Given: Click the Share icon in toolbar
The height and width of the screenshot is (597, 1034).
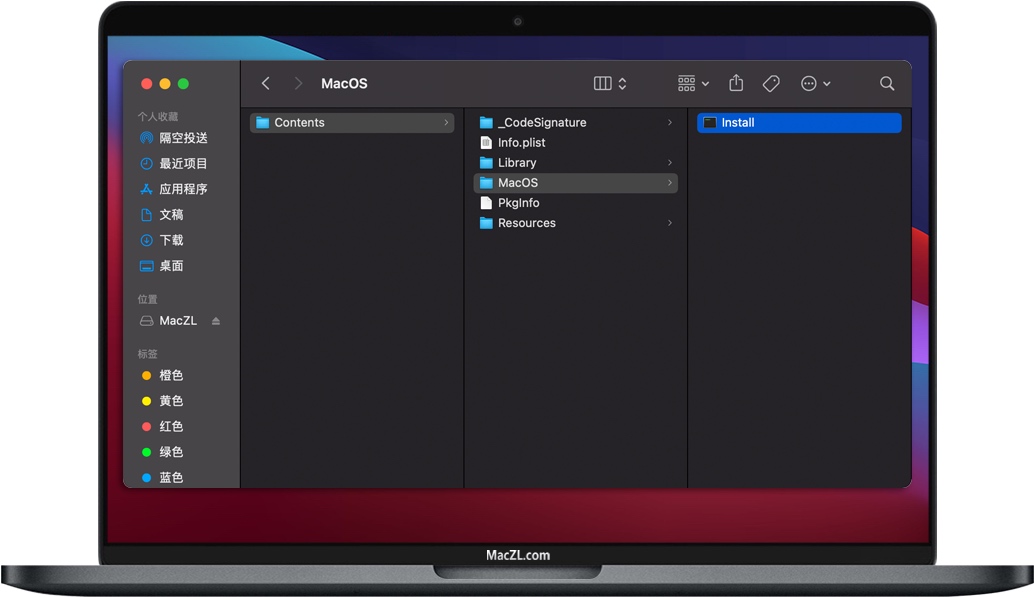Looking at the screenshot, I should click(x=737, y=84).
